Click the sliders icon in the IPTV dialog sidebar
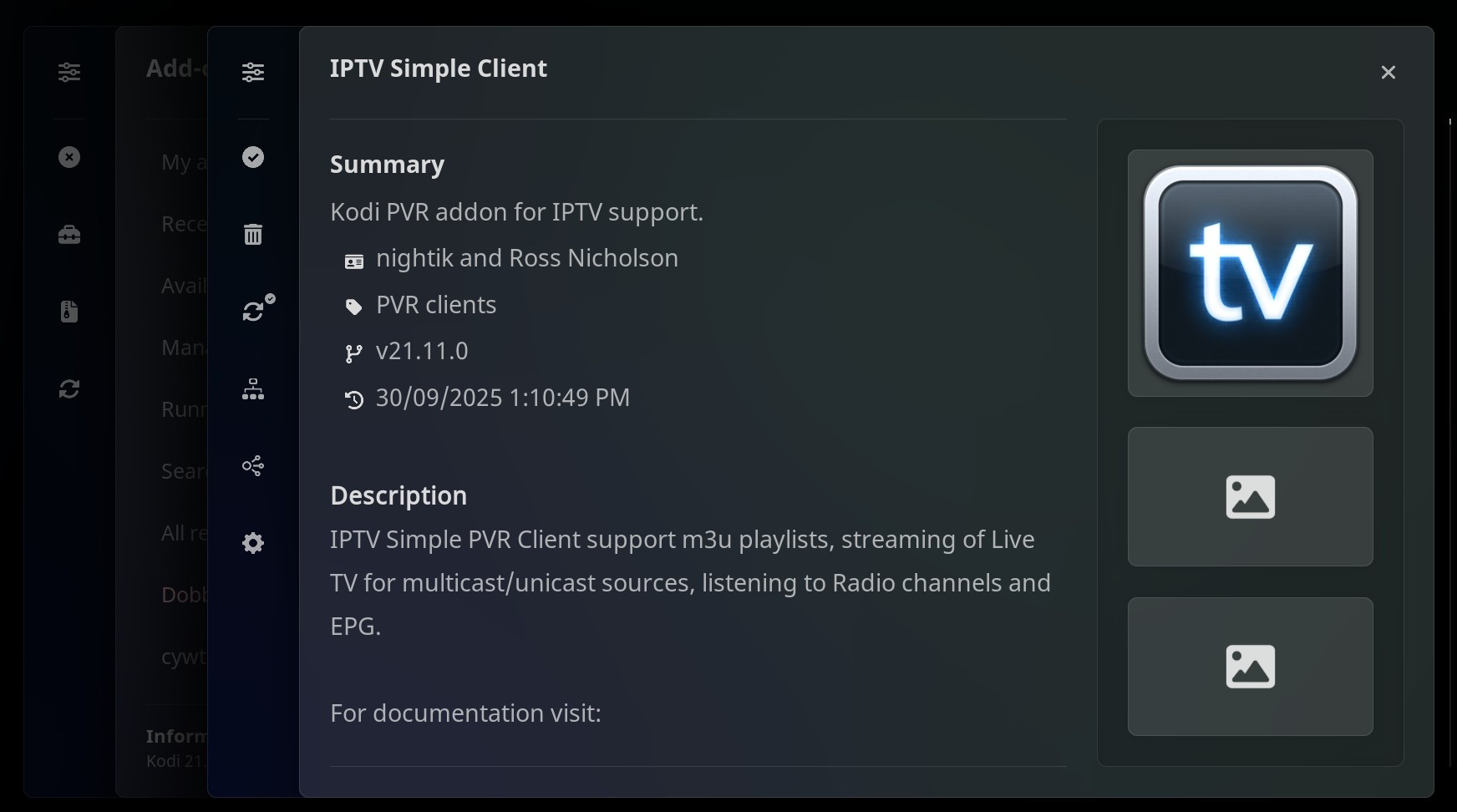Screen dimensions: 1457x812 253,73
